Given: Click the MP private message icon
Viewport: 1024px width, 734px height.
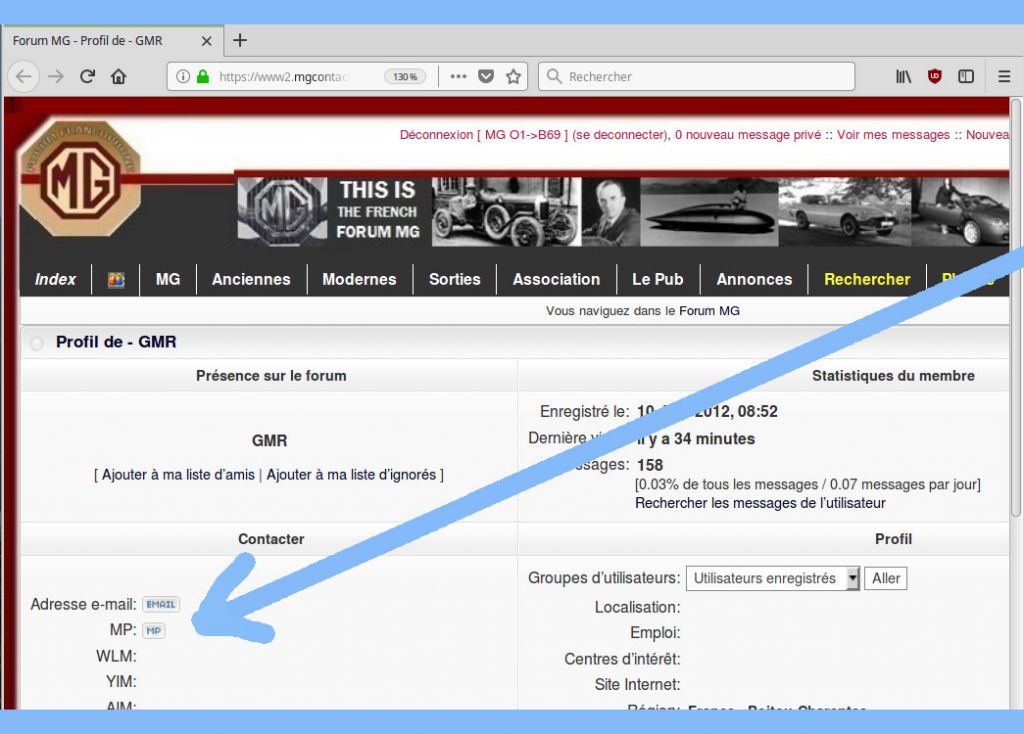Looking at the screenshot, I should tap(153, 630).
